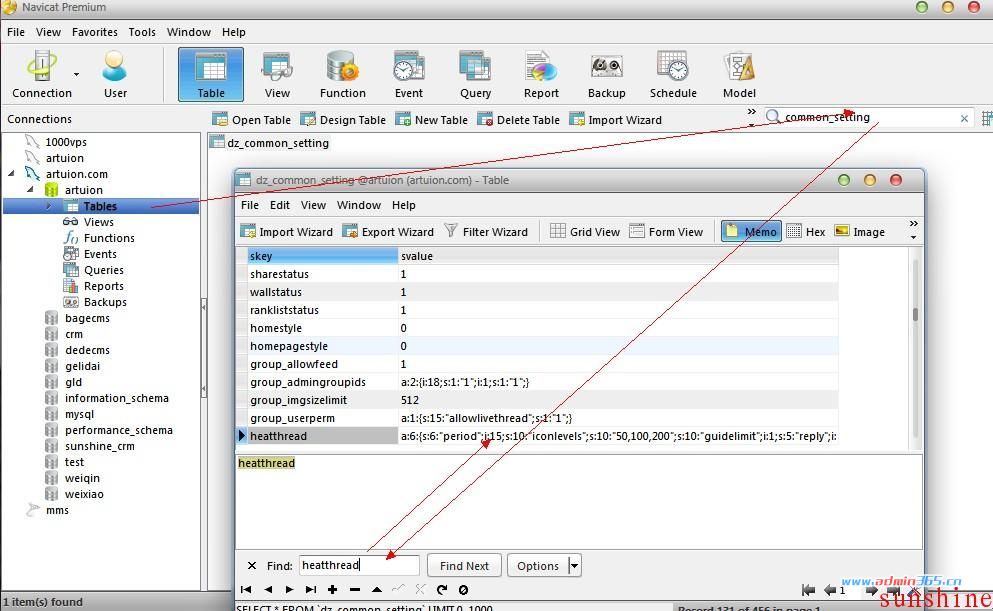993x611 pixels.
Task: Click the svalue column header
Action: pos(618,256)
